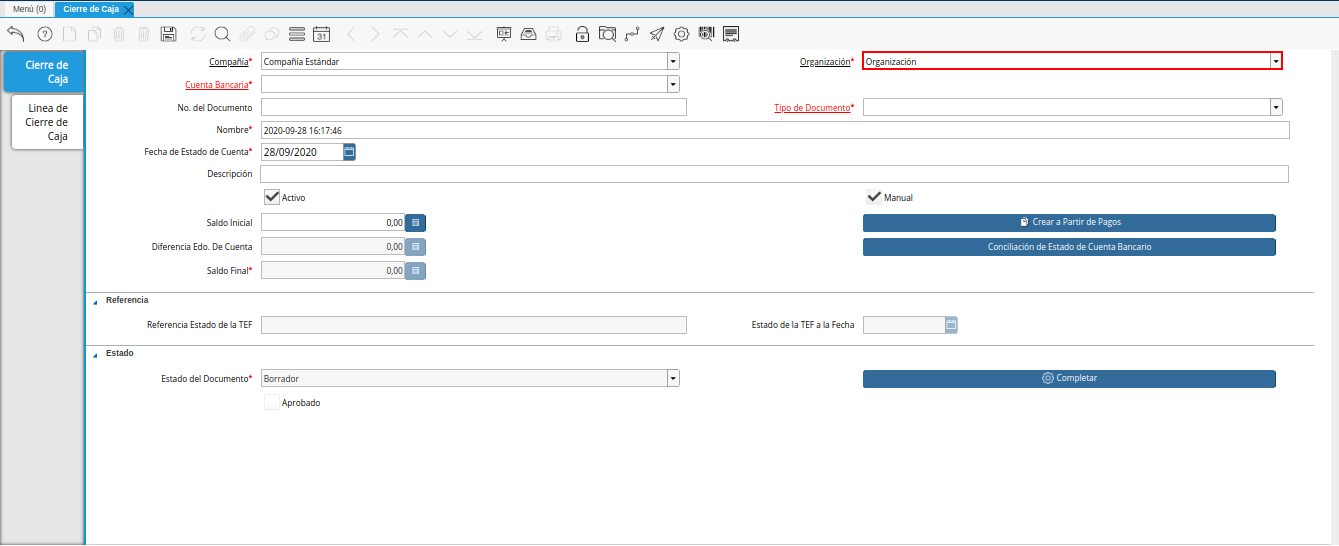Click the undo back arrow icon

click(15, 34)
